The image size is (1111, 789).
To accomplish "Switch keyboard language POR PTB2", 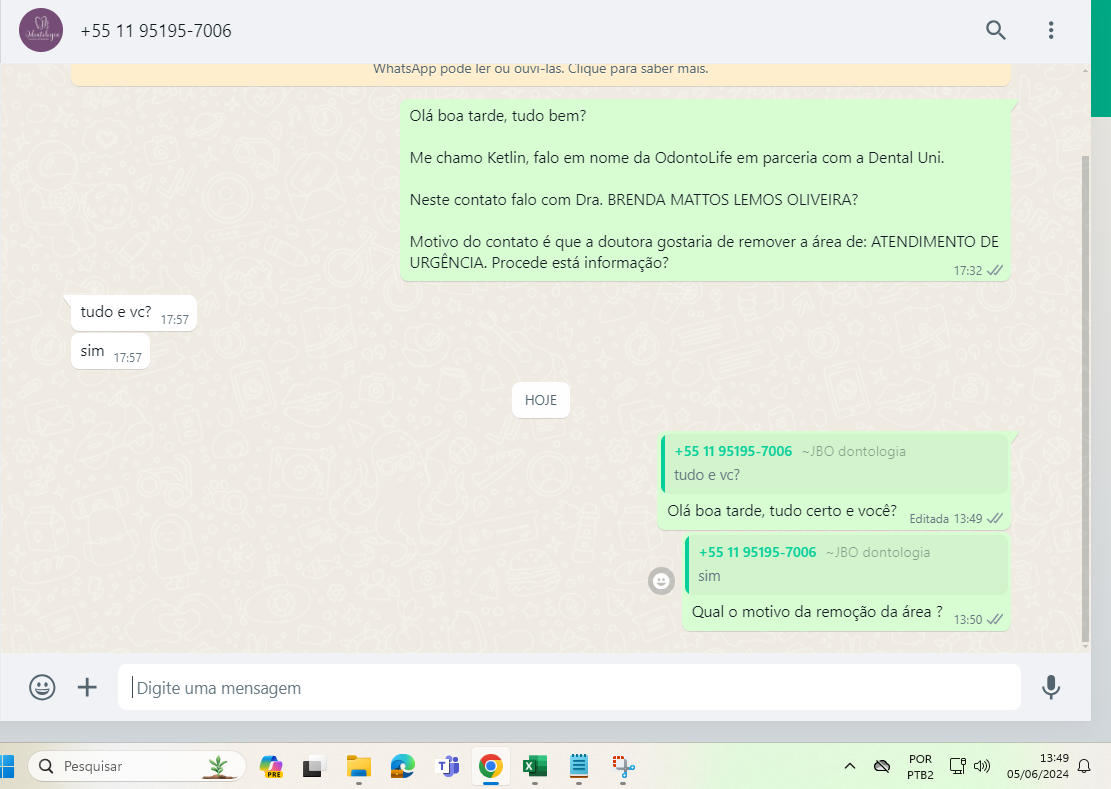I will (x=920, y=766).
